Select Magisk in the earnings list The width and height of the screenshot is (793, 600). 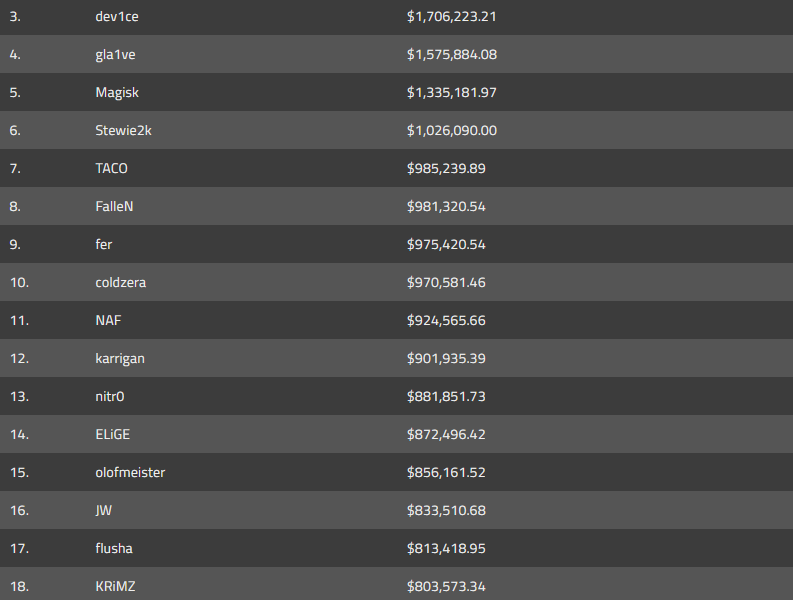117,93
